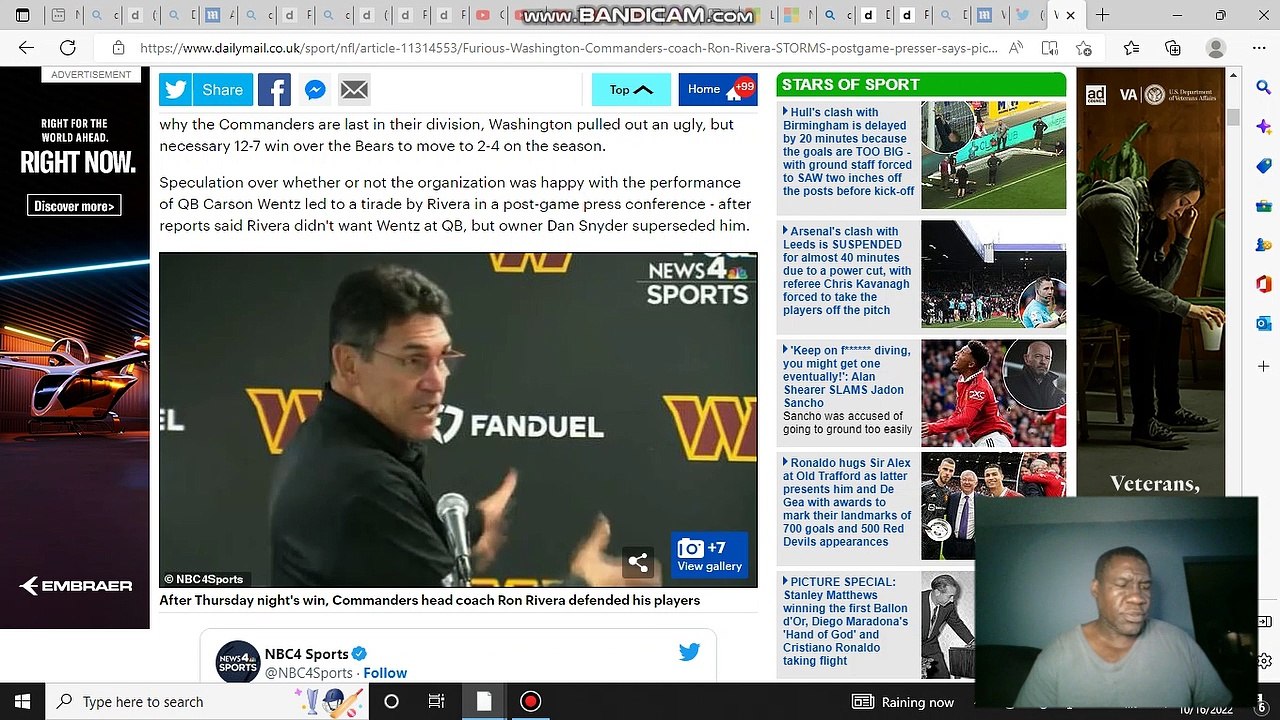Read Alan Shearer slams Sancho story
The width and height of the screenshot is (1280, 720).
click(x=847, y=377)
